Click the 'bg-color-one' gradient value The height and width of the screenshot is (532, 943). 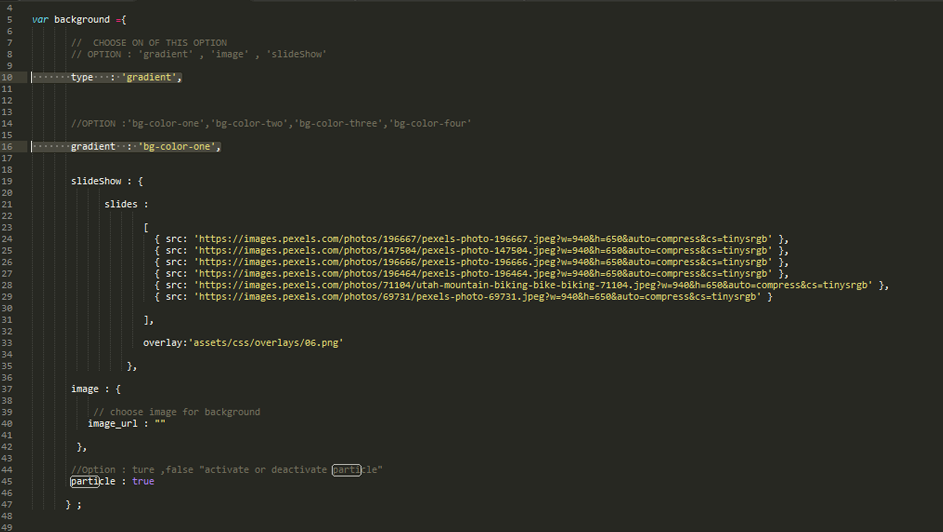coord(178,147)
